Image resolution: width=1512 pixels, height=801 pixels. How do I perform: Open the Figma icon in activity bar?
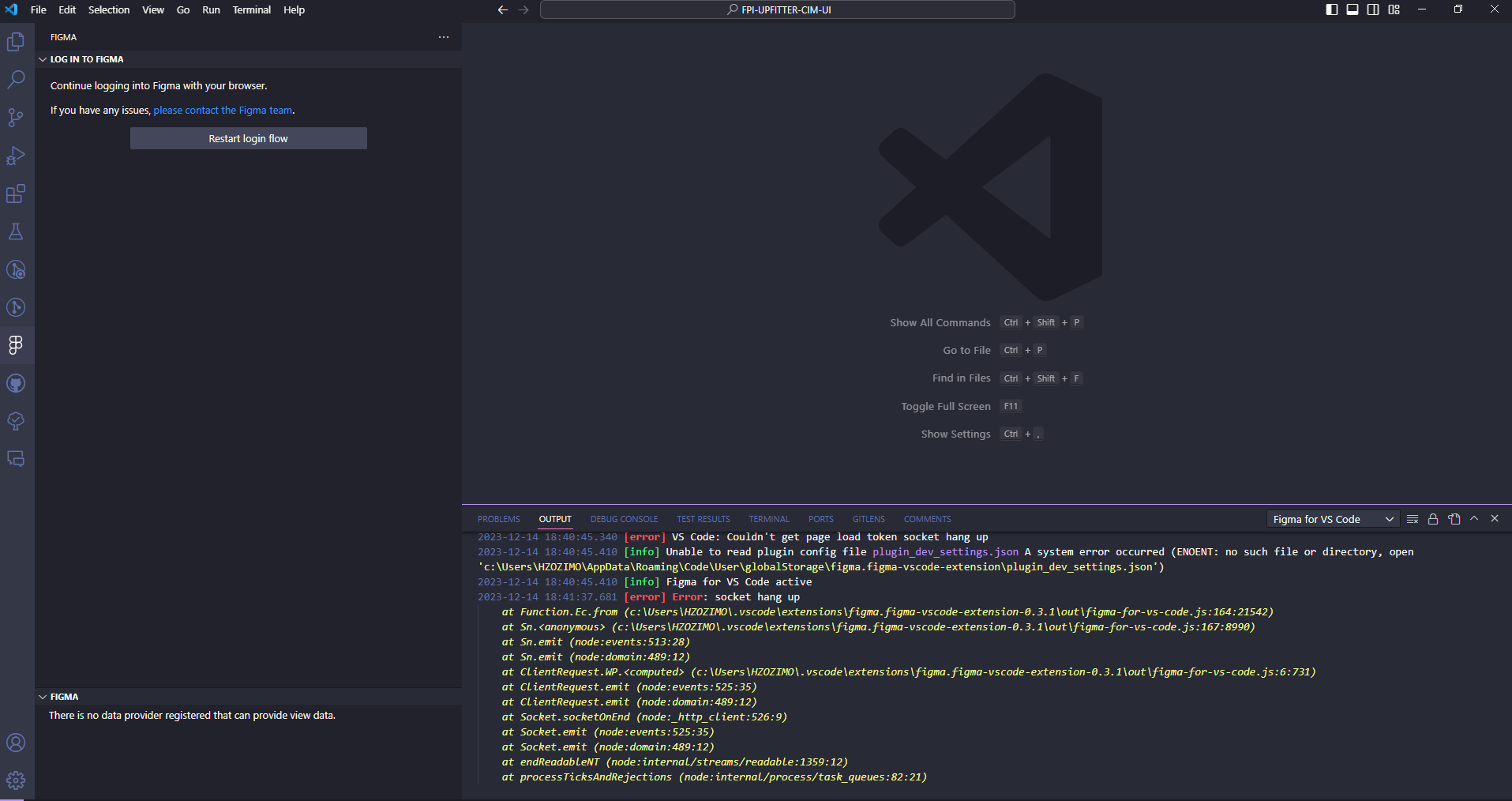click(16, 345)
